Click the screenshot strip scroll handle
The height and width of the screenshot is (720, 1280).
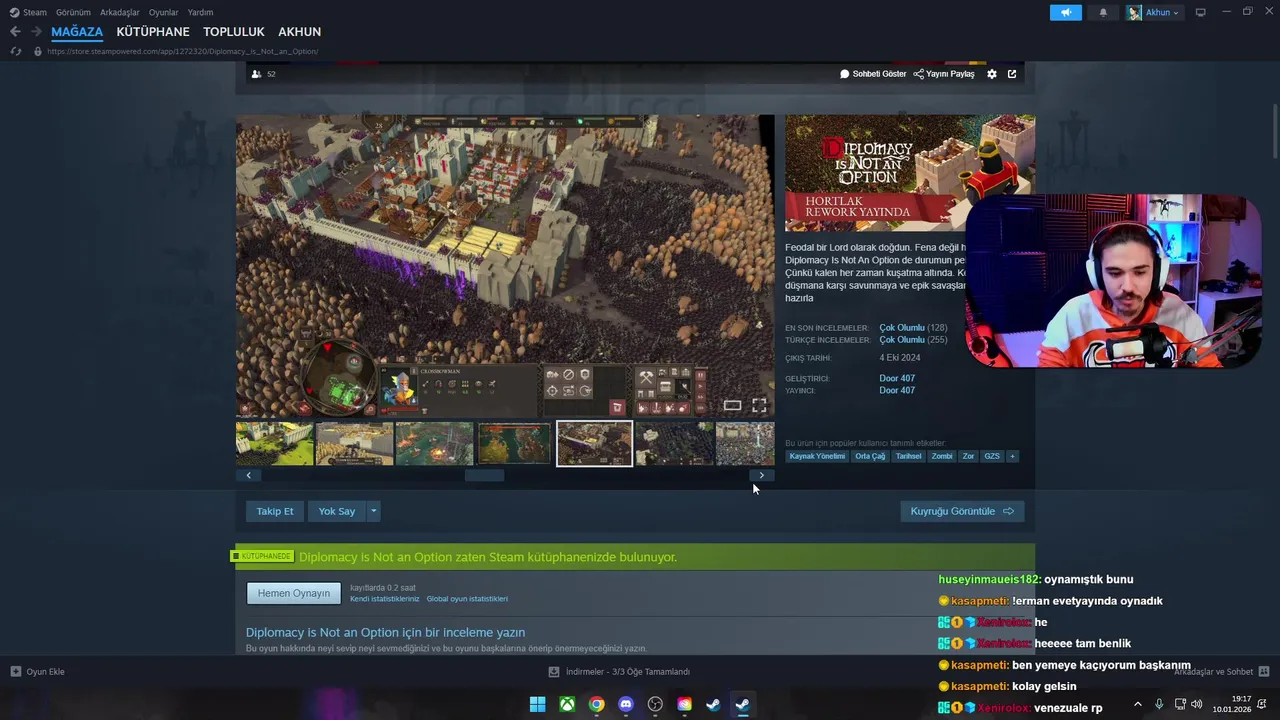[x=485, y=476]
